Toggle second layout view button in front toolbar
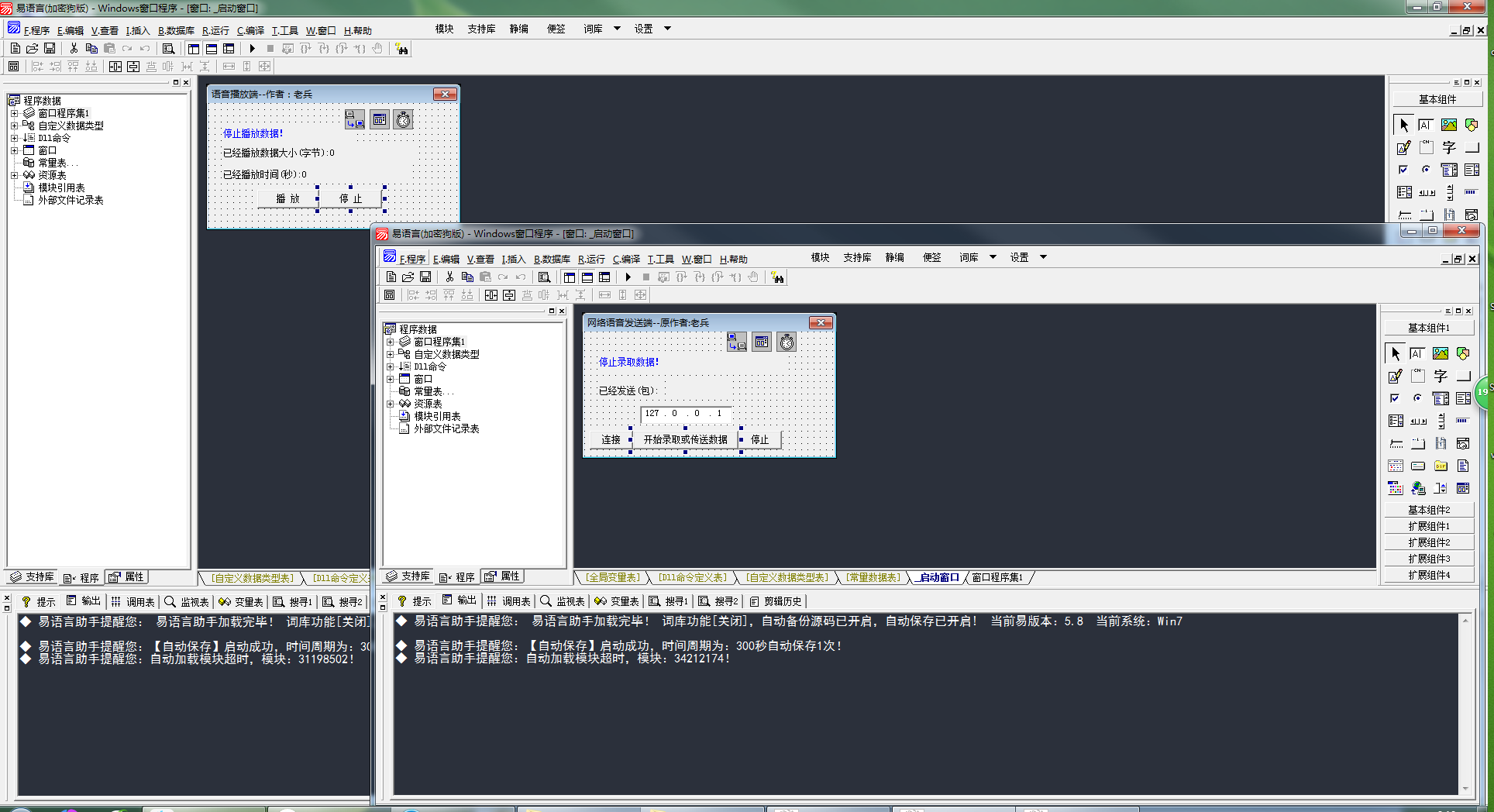 [587, 277]
